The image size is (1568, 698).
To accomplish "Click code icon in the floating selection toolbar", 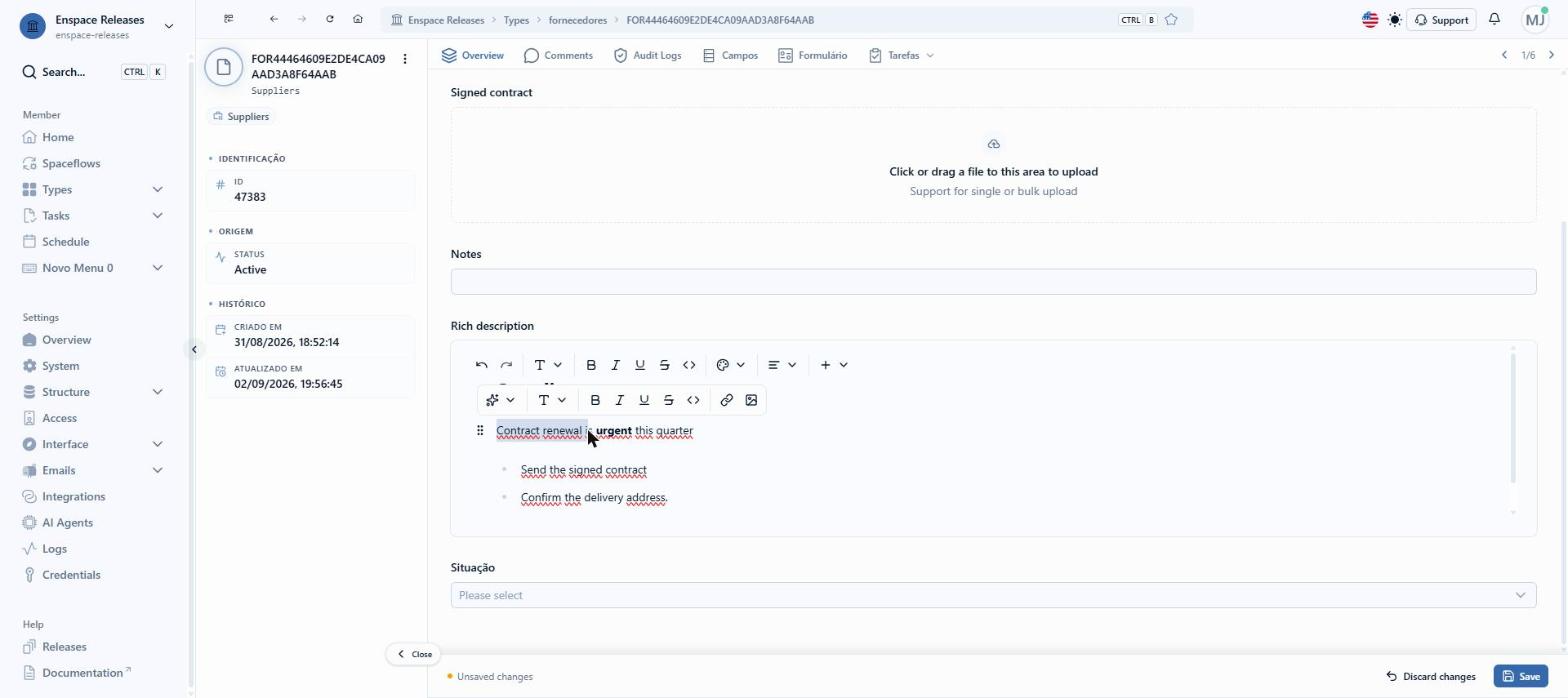I will click(693, 400).
